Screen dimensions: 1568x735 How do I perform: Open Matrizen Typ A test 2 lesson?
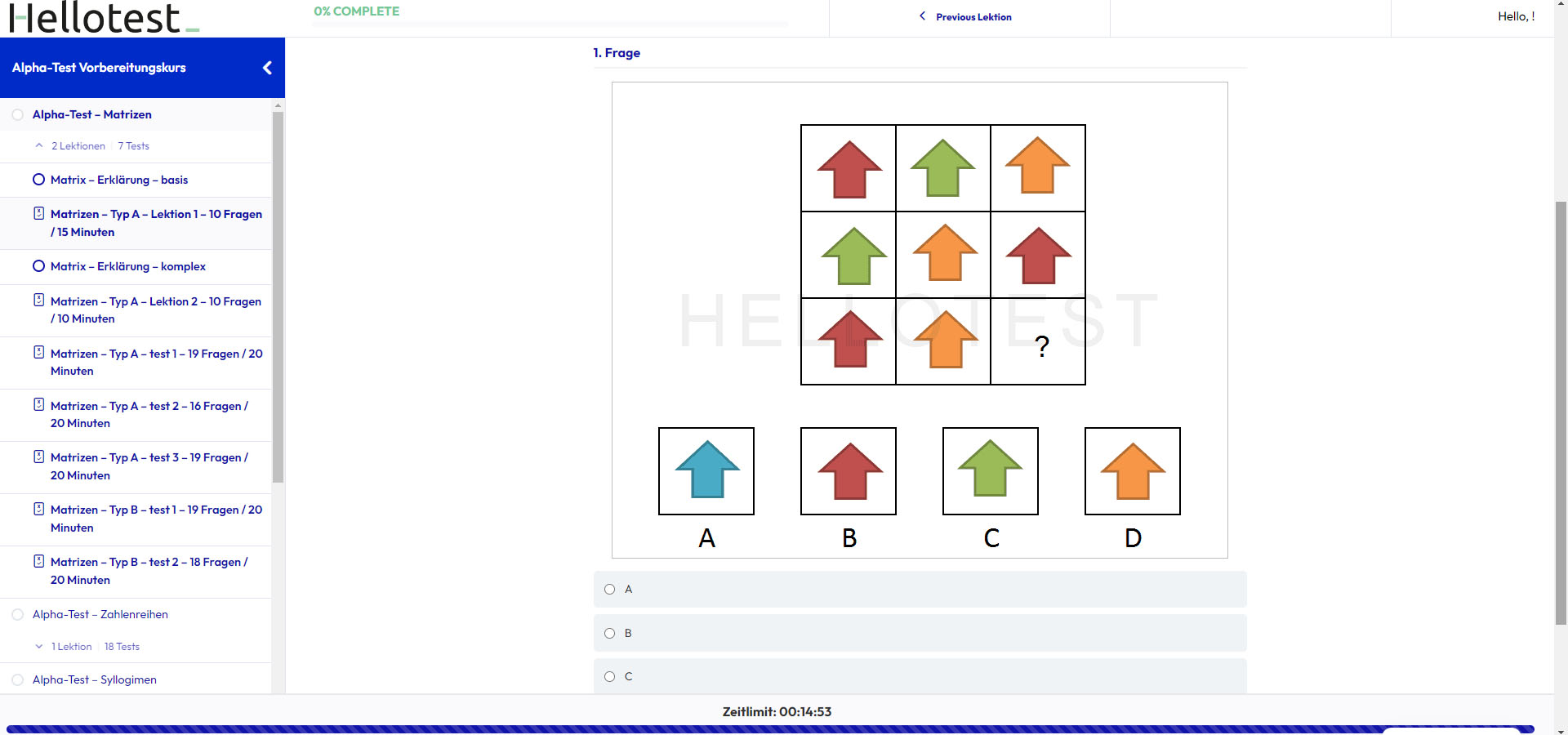[149, 414]
